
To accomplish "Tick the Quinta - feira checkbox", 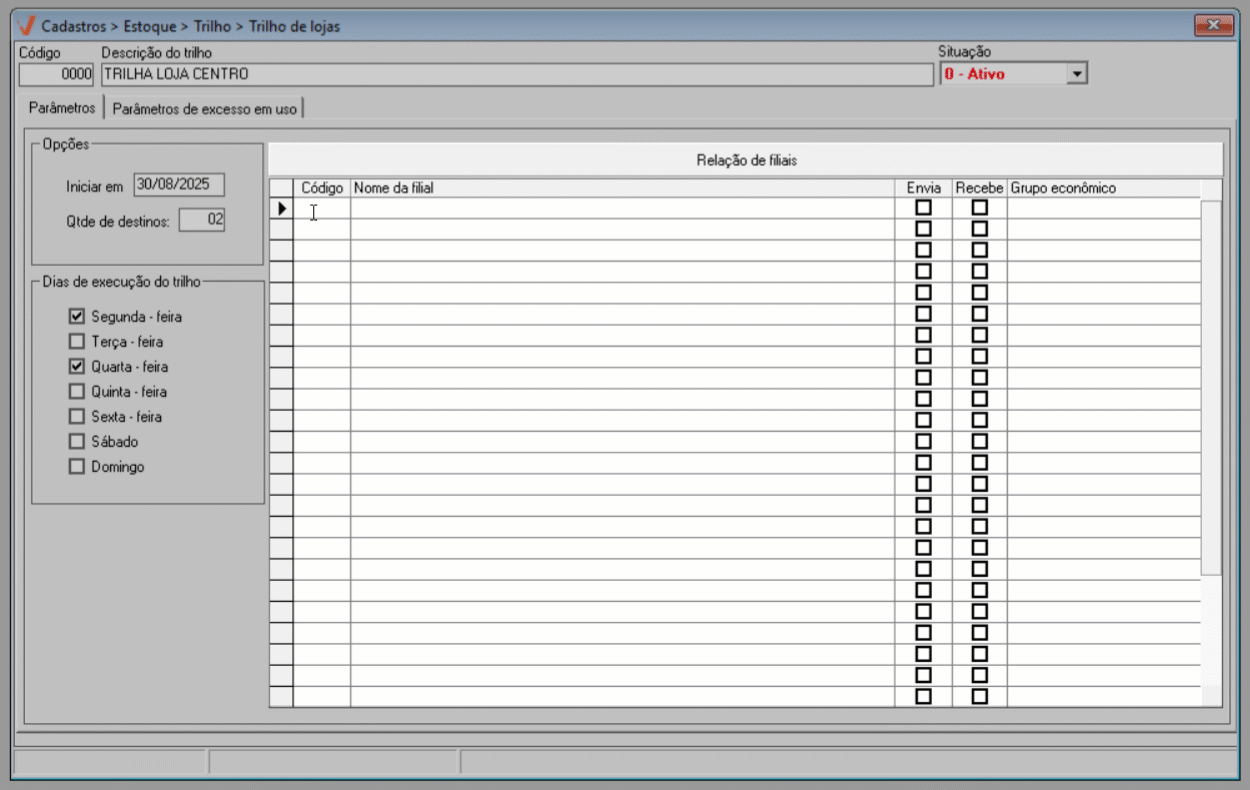I will tap(77, 391).
